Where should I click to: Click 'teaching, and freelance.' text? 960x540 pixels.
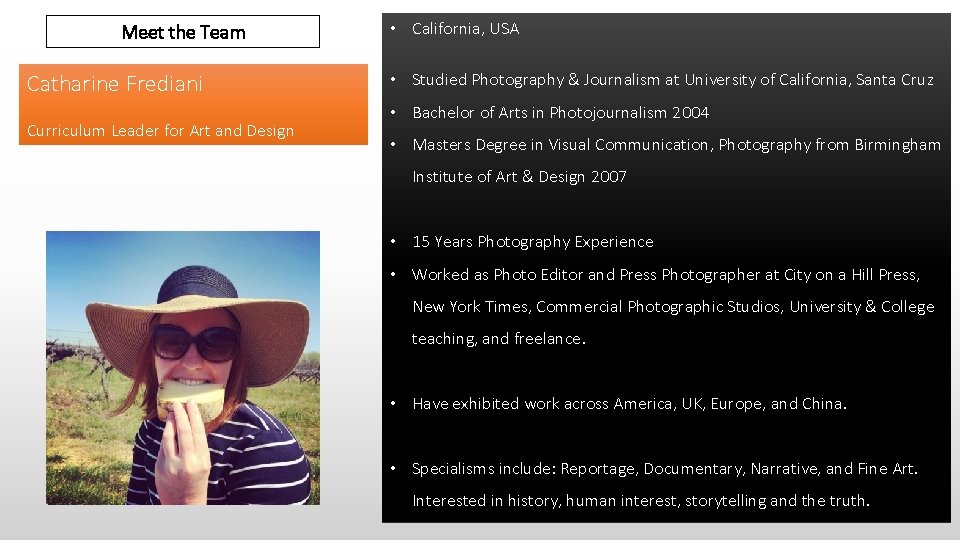pyautogui.click(x=498, y=339)
